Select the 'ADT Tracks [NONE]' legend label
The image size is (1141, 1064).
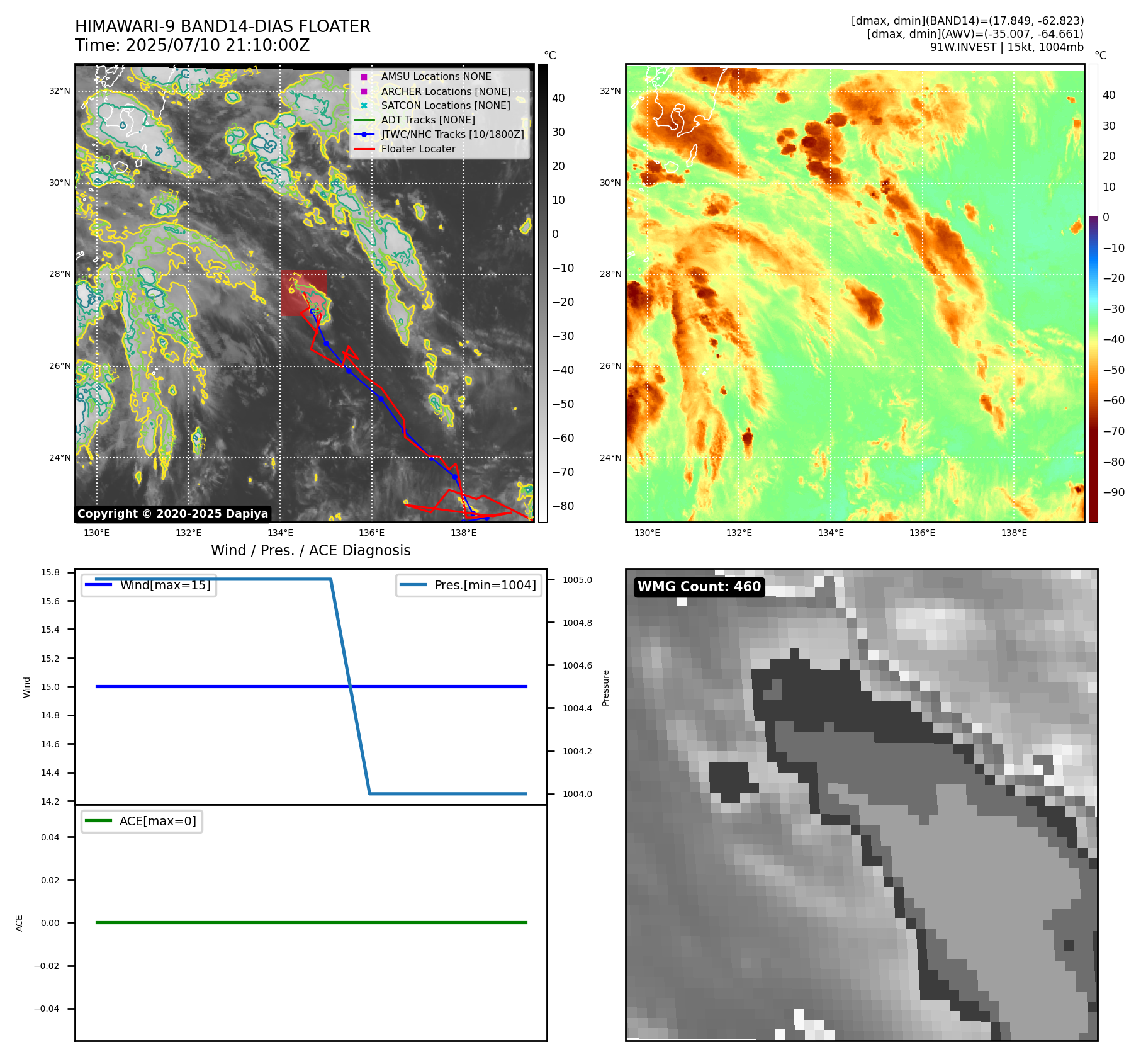(x=428, y=120)
